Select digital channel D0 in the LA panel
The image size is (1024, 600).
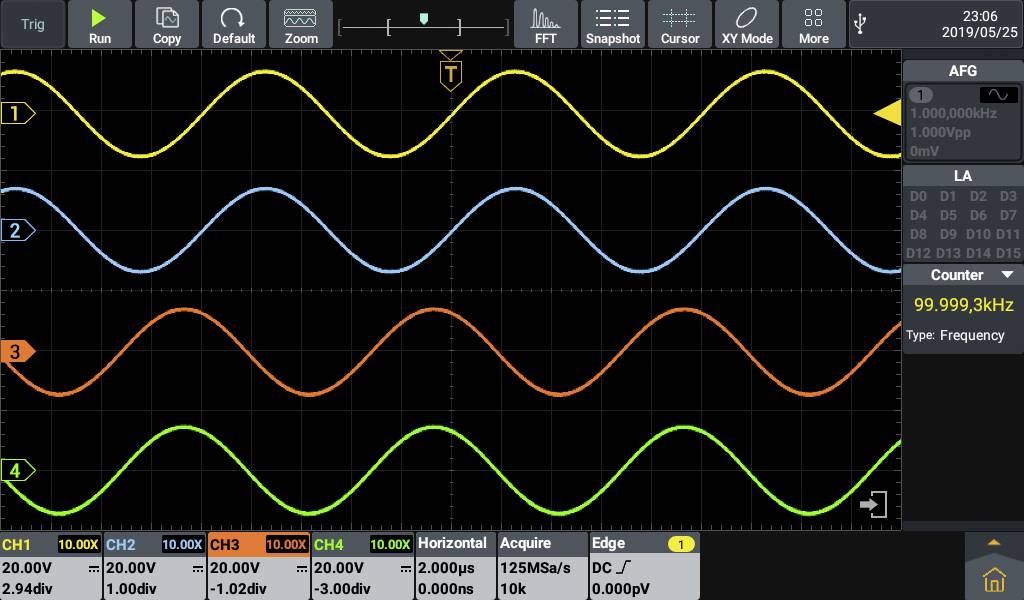(x=917, y=197)
